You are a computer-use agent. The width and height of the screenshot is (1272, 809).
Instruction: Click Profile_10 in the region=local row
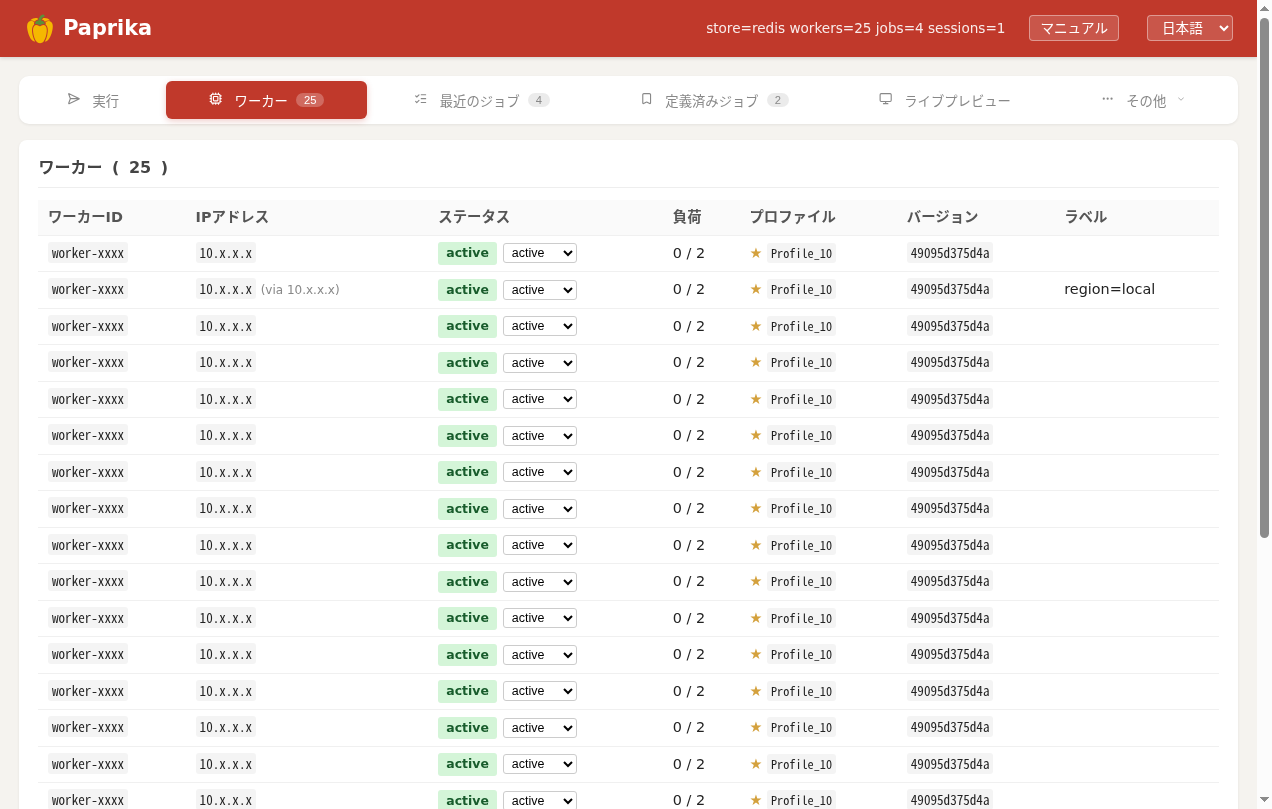[801, 290]
